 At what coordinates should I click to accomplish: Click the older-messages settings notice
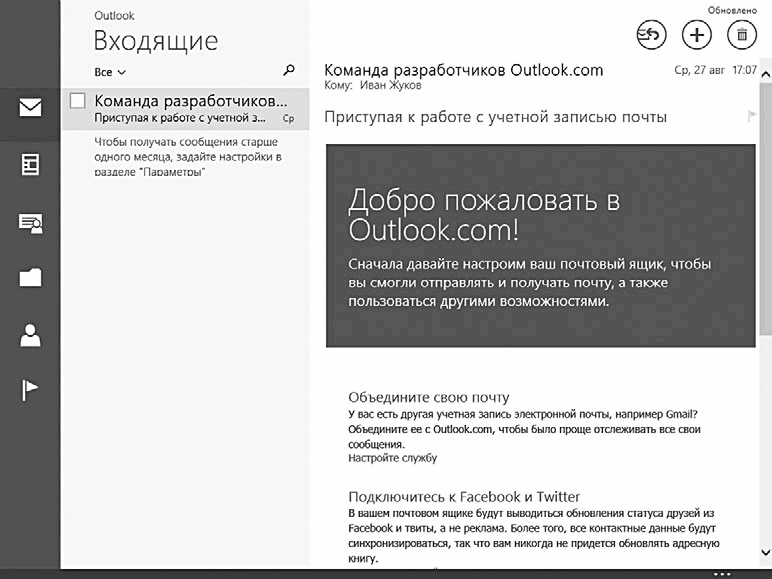pos(188,157)
